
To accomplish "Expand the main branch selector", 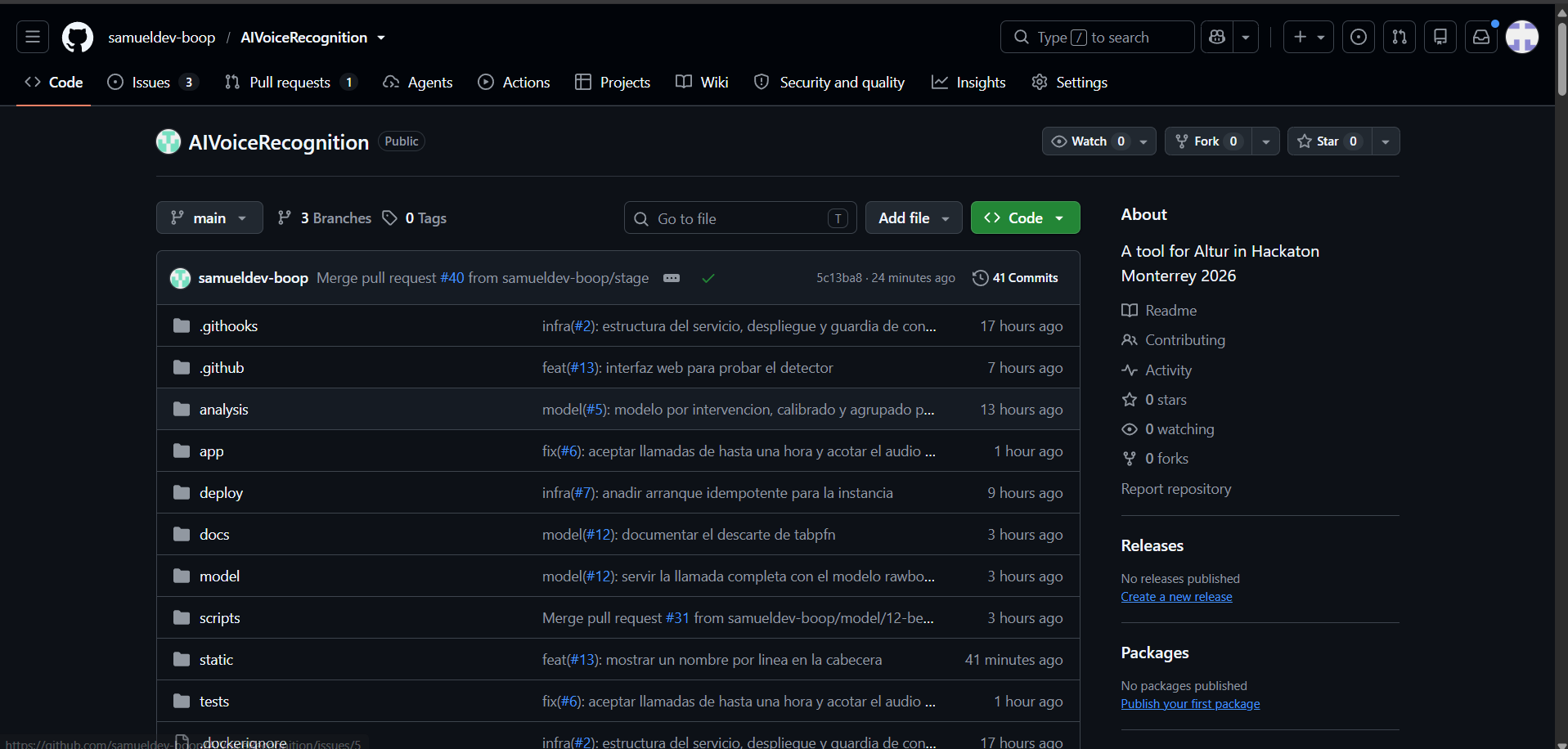I will [209, 218].
